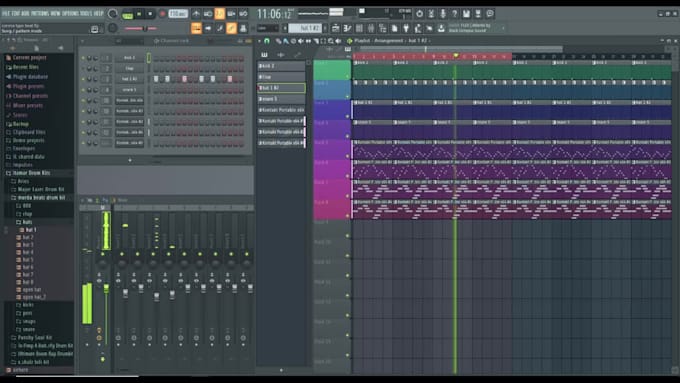The image size is (680, 383).
Task: Mute the snare 1 channel via its LED
Action: 83,90
